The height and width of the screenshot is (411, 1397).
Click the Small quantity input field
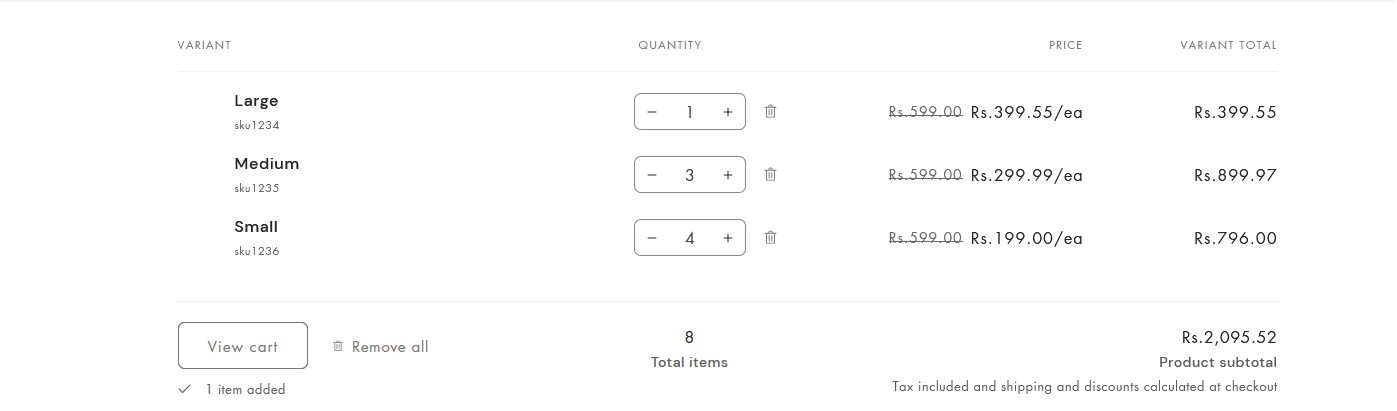click(690, 238)
